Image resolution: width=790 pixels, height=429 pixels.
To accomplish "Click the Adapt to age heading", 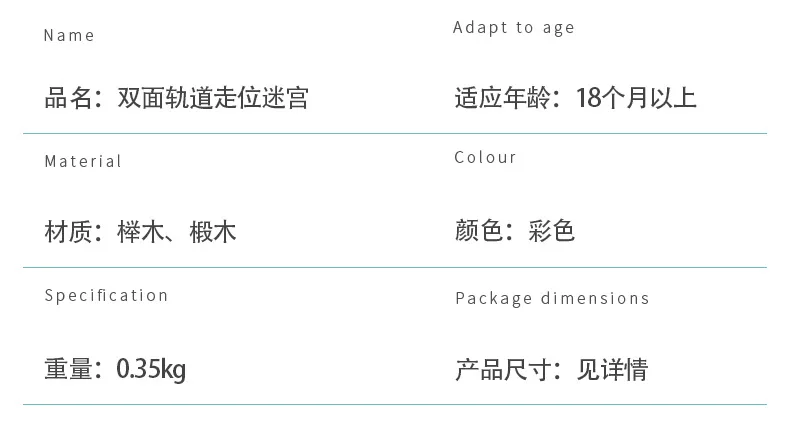I will [513, 28].
